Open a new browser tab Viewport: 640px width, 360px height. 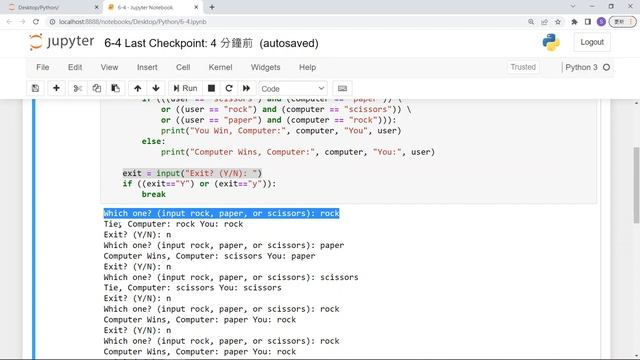coord(212,7)
